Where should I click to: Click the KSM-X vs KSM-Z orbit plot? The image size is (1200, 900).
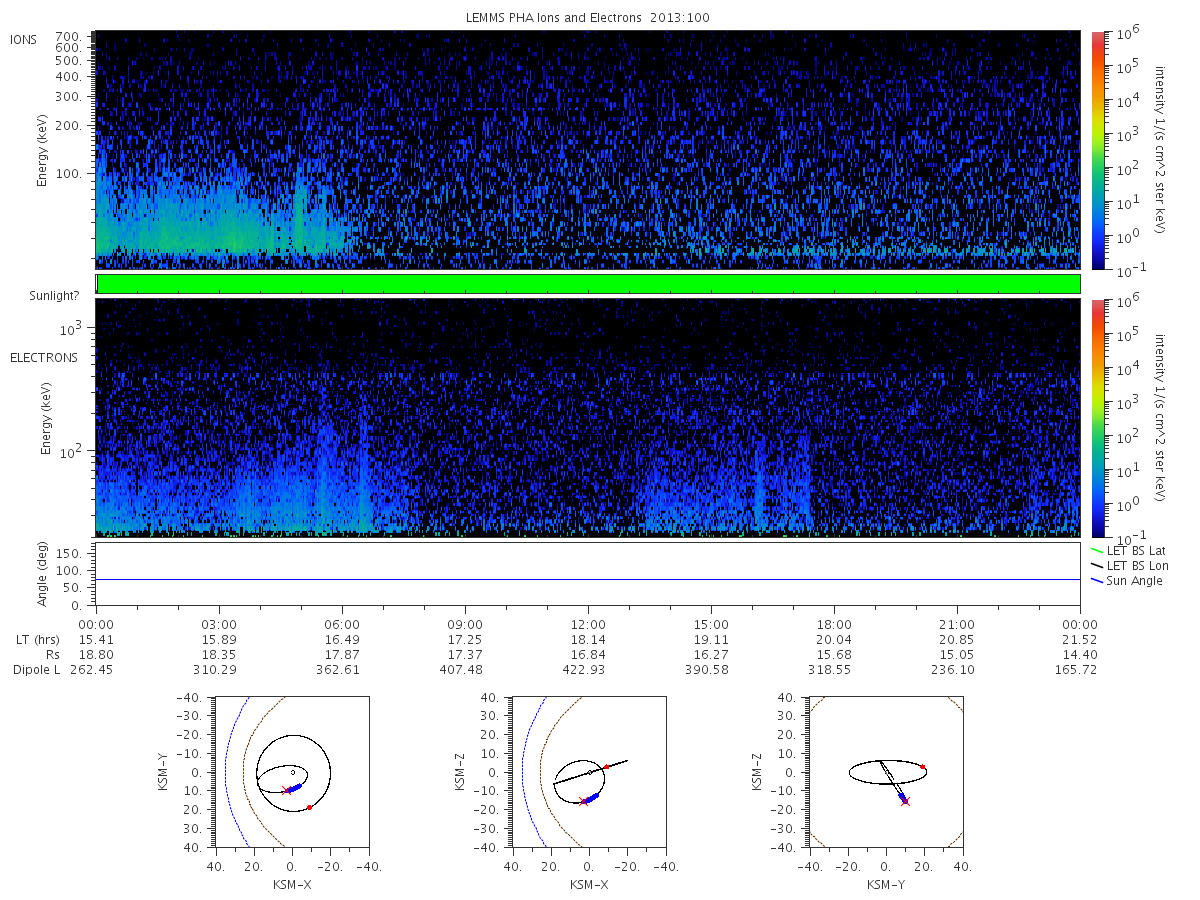pos(588,772)
